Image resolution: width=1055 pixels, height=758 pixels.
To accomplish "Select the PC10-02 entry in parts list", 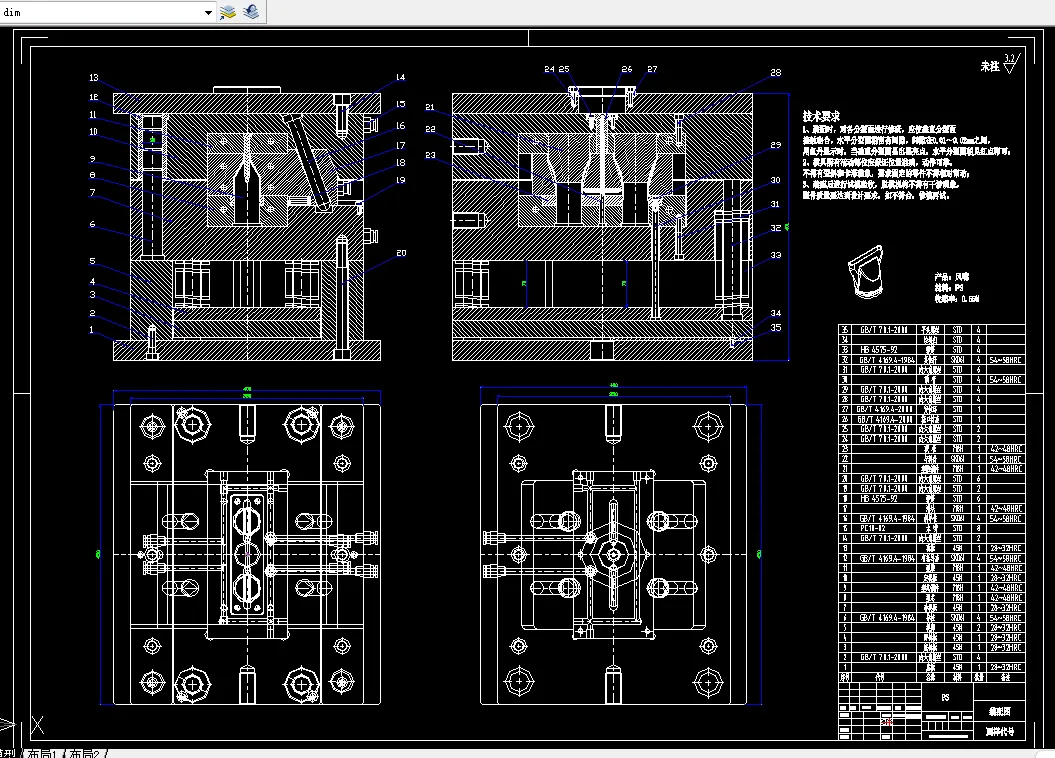I will pos(873,529).
